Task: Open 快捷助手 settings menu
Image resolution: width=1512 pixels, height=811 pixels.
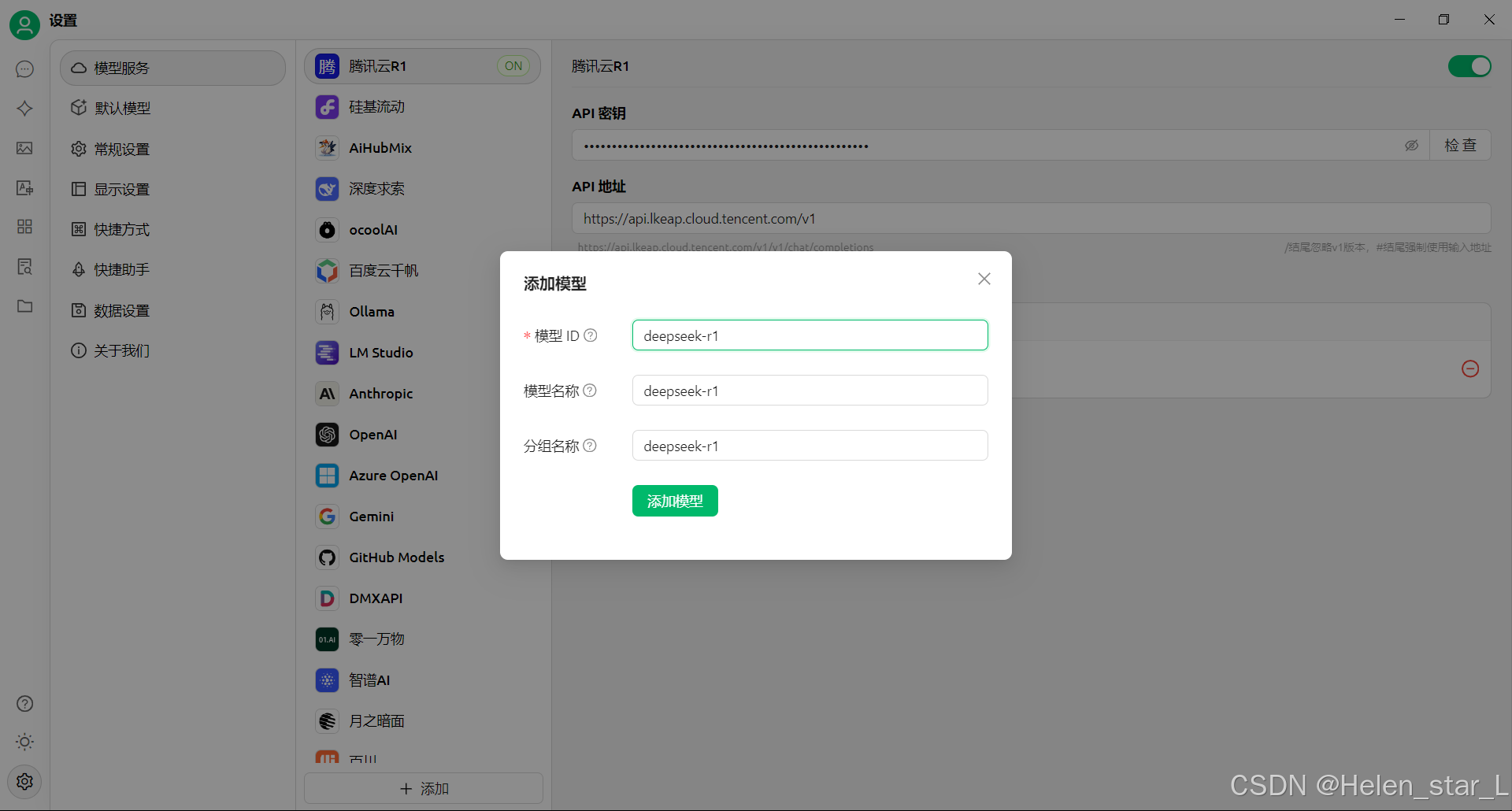Action: (172, 270)
